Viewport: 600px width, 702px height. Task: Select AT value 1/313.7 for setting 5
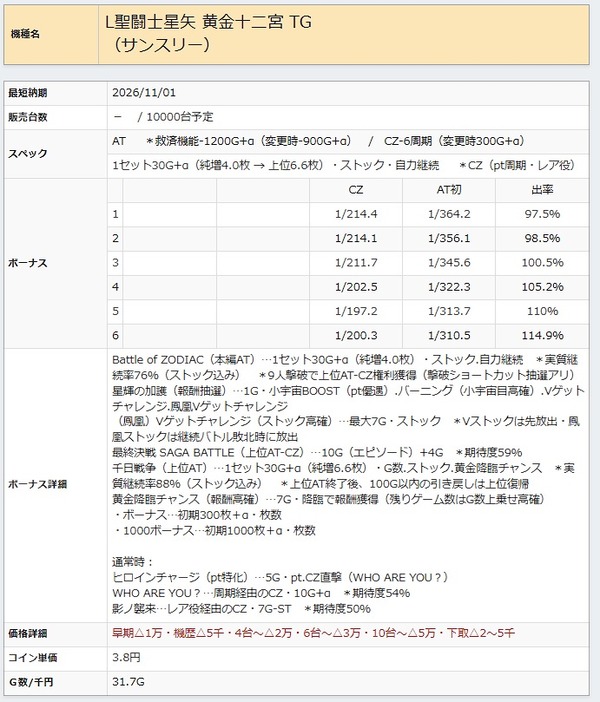click(x=449, y=311)
